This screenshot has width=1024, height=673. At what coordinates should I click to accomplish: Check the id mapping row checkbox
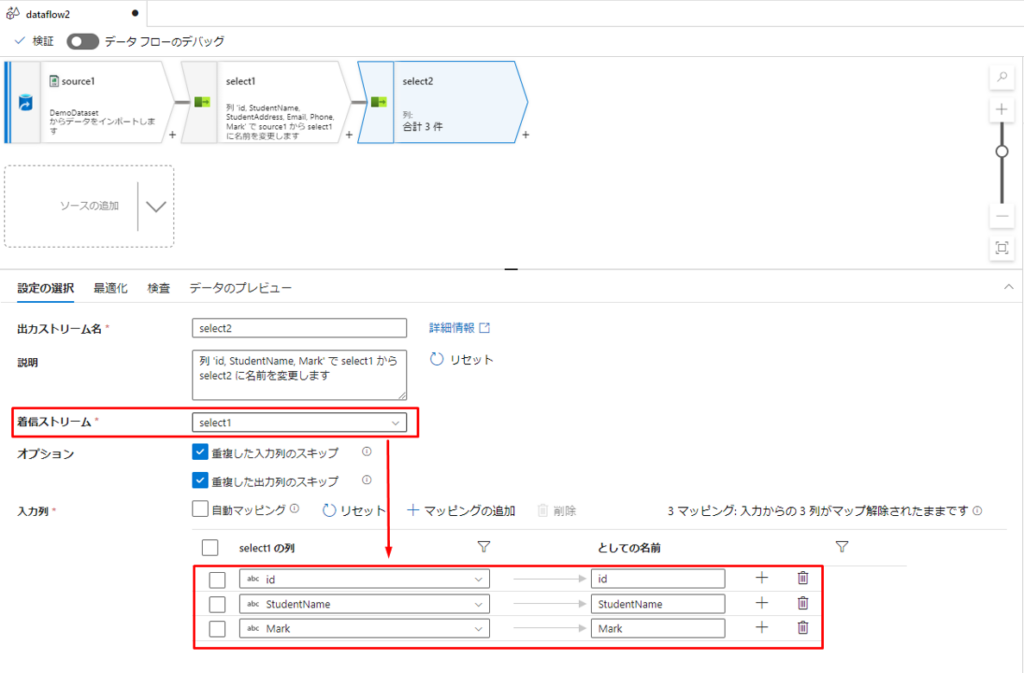(217, 580)
